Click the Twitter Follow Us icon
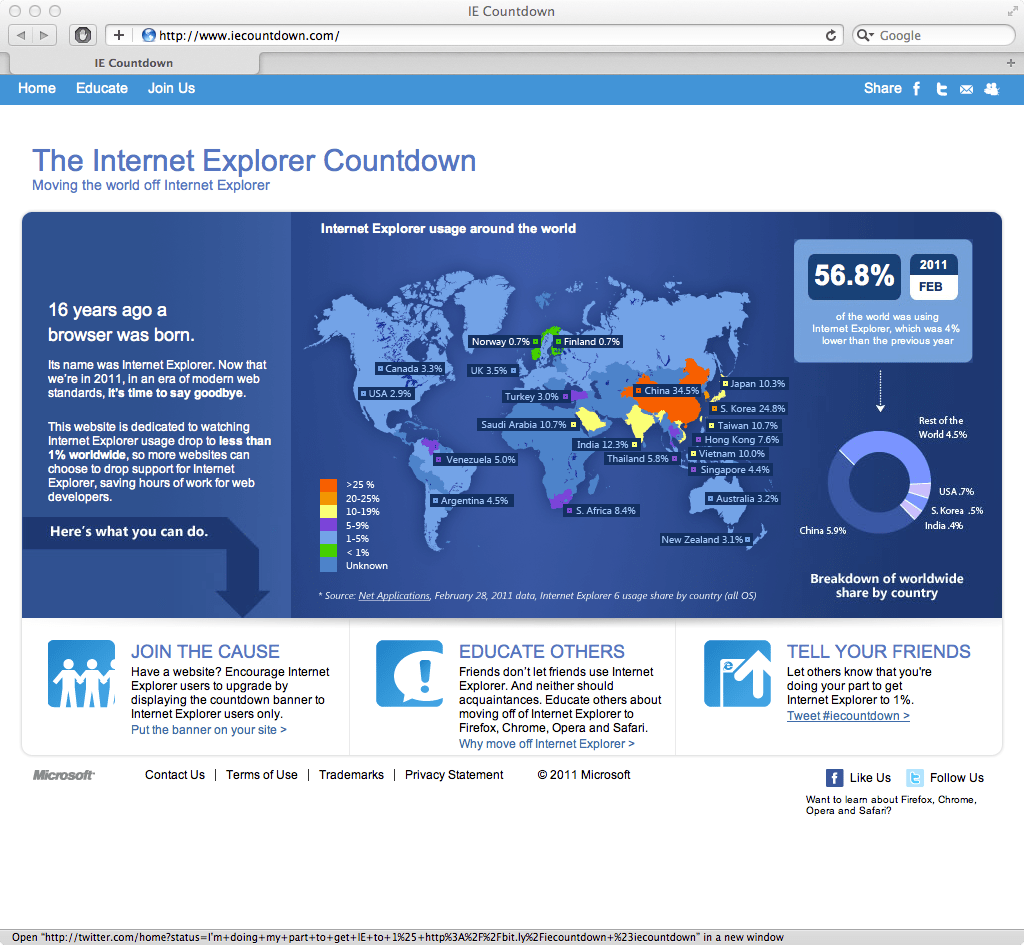The height and width of the screenshot is (945, 1024). point(915,778)
